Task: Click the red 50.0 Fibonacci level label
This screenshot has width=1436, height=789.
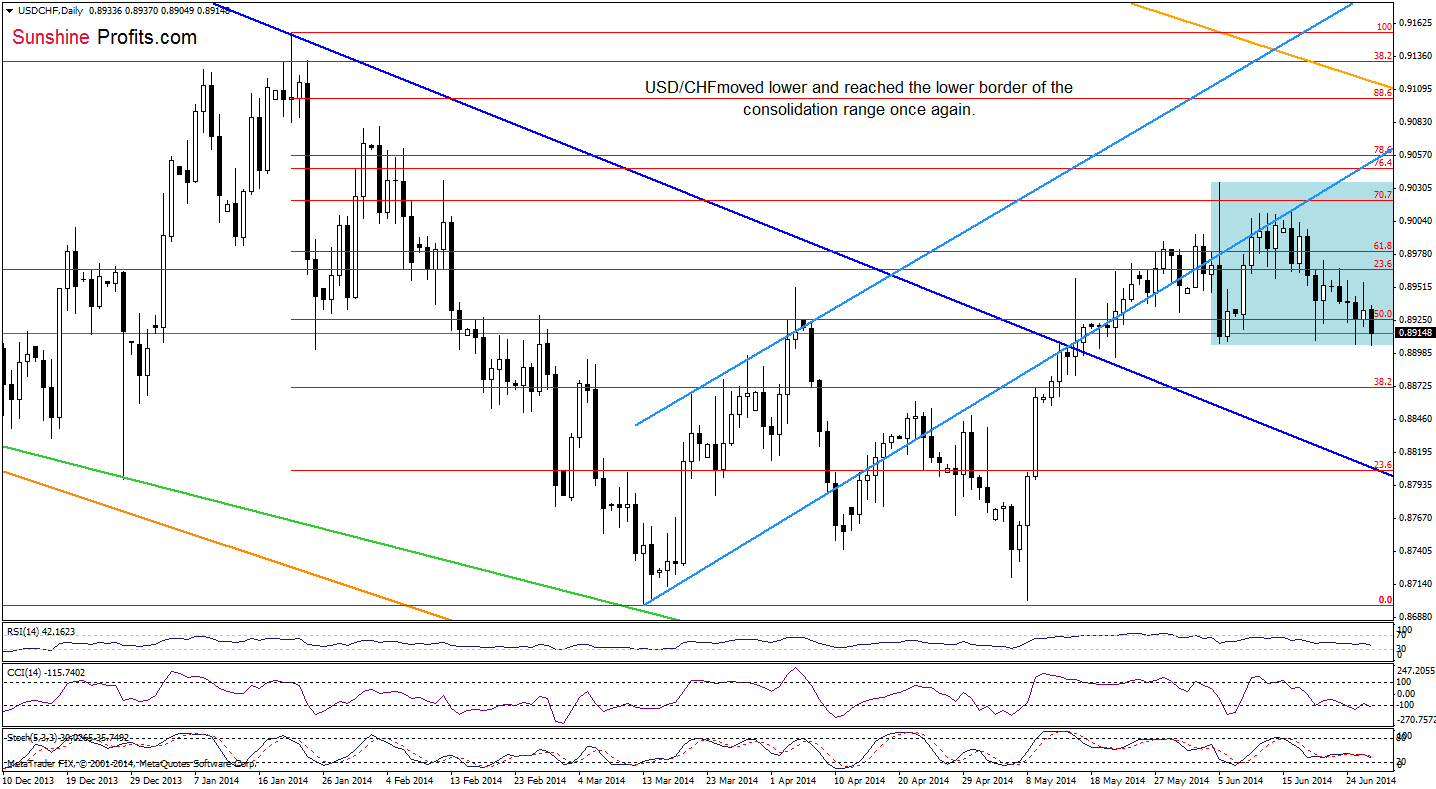Action: [1383, 314]
